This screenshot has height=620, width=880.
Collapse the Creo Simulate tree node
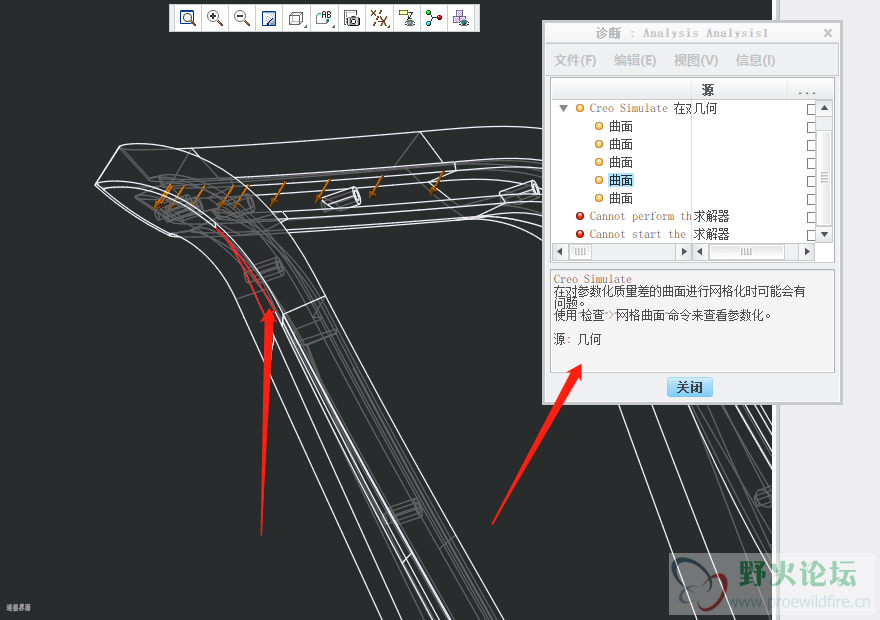click(x=563, y=108)
